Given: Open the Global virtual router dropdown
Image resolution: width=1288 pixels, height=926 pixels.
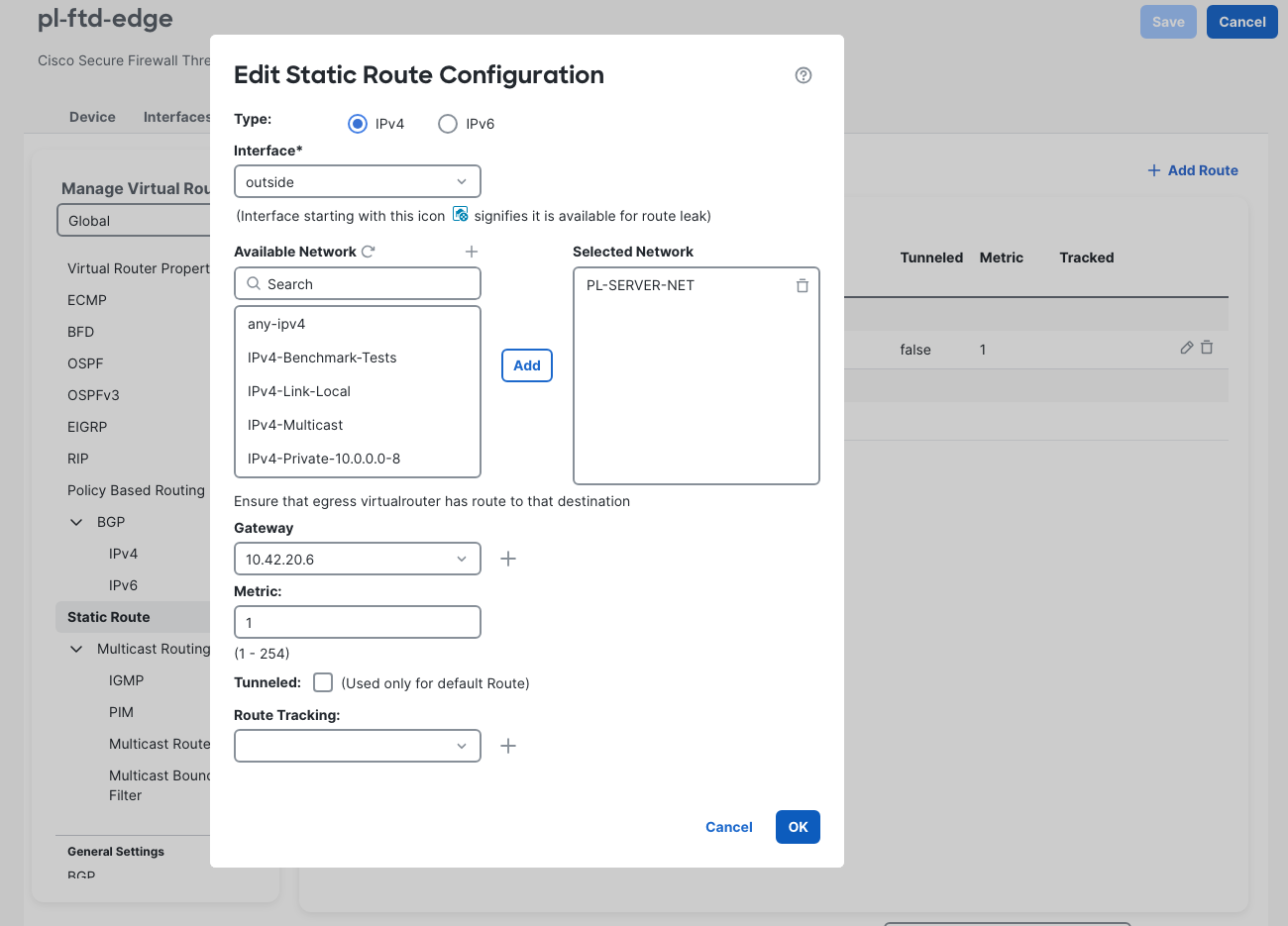Looking at the screenshot, I should (134, 221).
